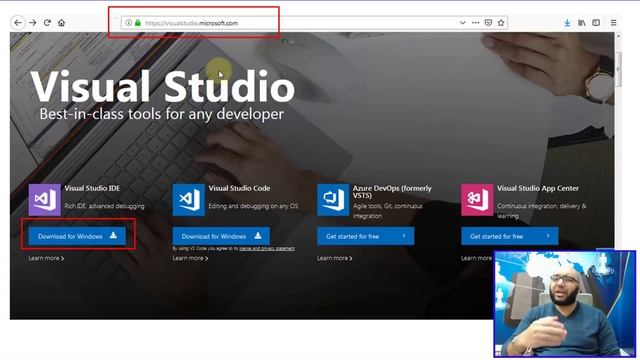Click the purple Visual Studio IDE logo
Viewport: 640px width, 360px height.
pyautogui.click(x=44, y=200)
